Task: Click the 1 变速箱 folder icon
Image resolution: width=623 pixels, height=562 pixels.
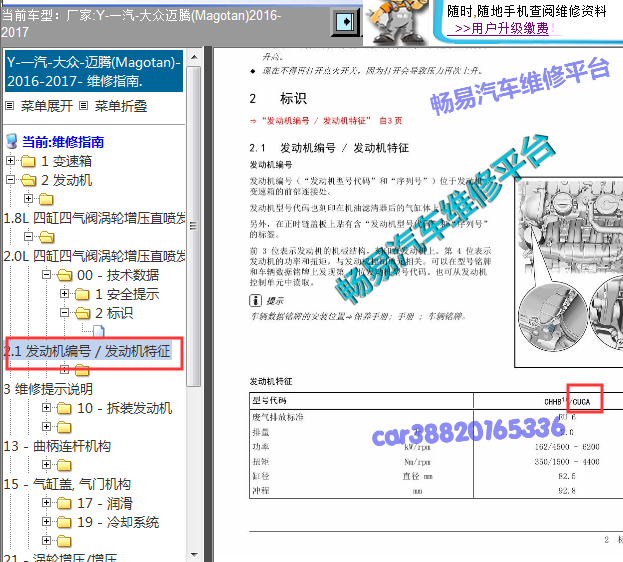Action: 28,161
